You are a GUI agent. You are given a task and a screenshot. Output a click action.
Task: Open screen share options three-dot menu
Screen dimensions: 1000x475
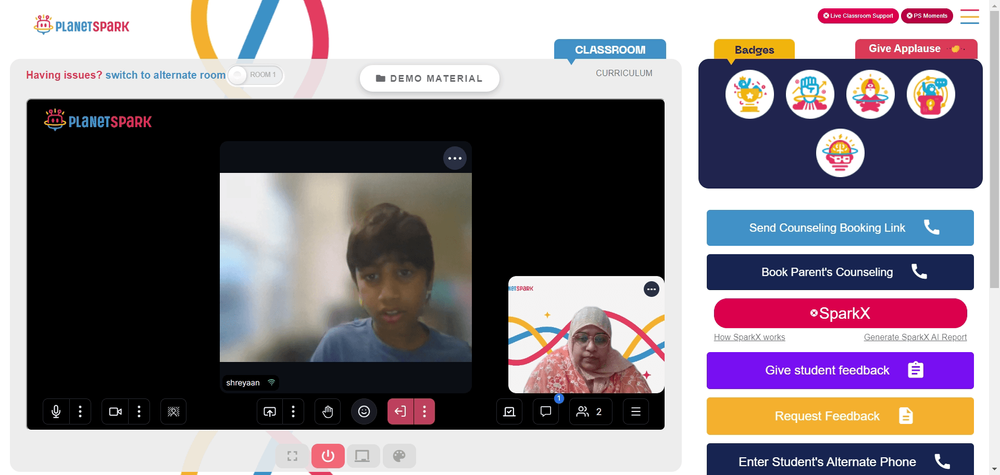click(x=293, y=412)
